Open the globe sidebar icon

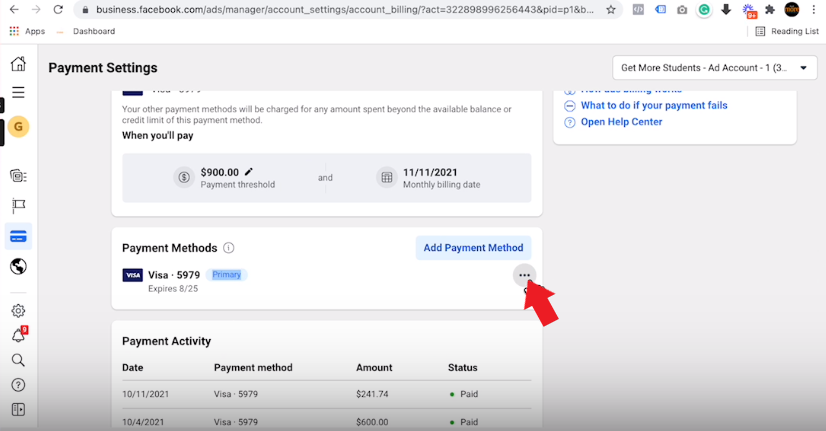tap(18, 267)
